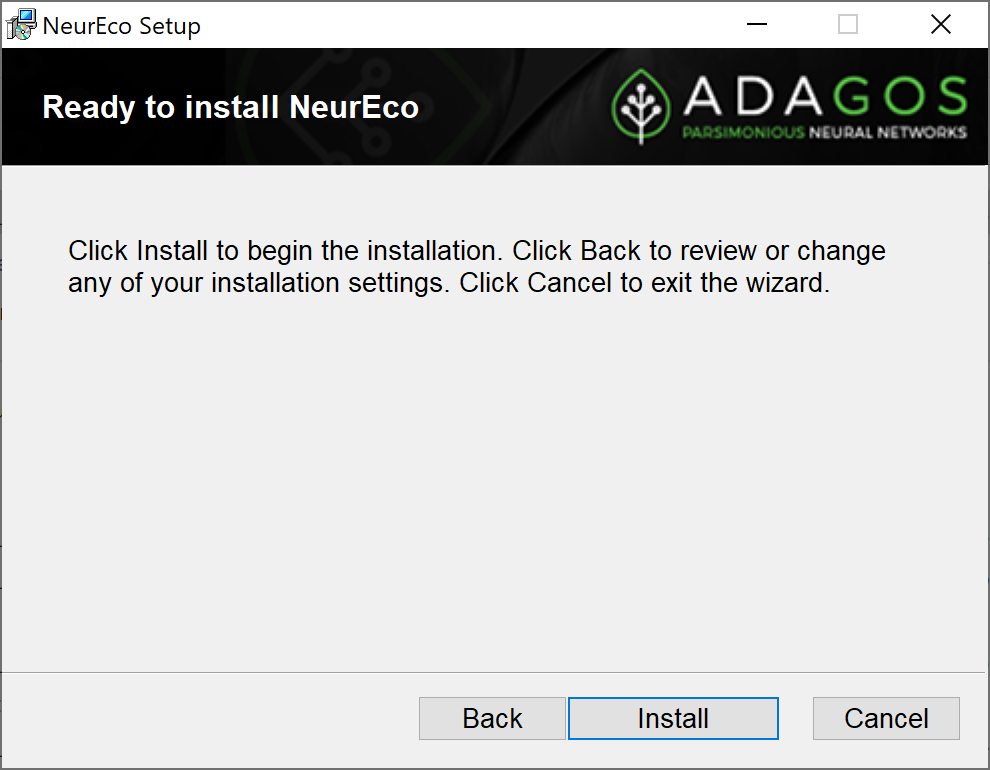Cancel the NeurEco setup wizard

[886, 718]
